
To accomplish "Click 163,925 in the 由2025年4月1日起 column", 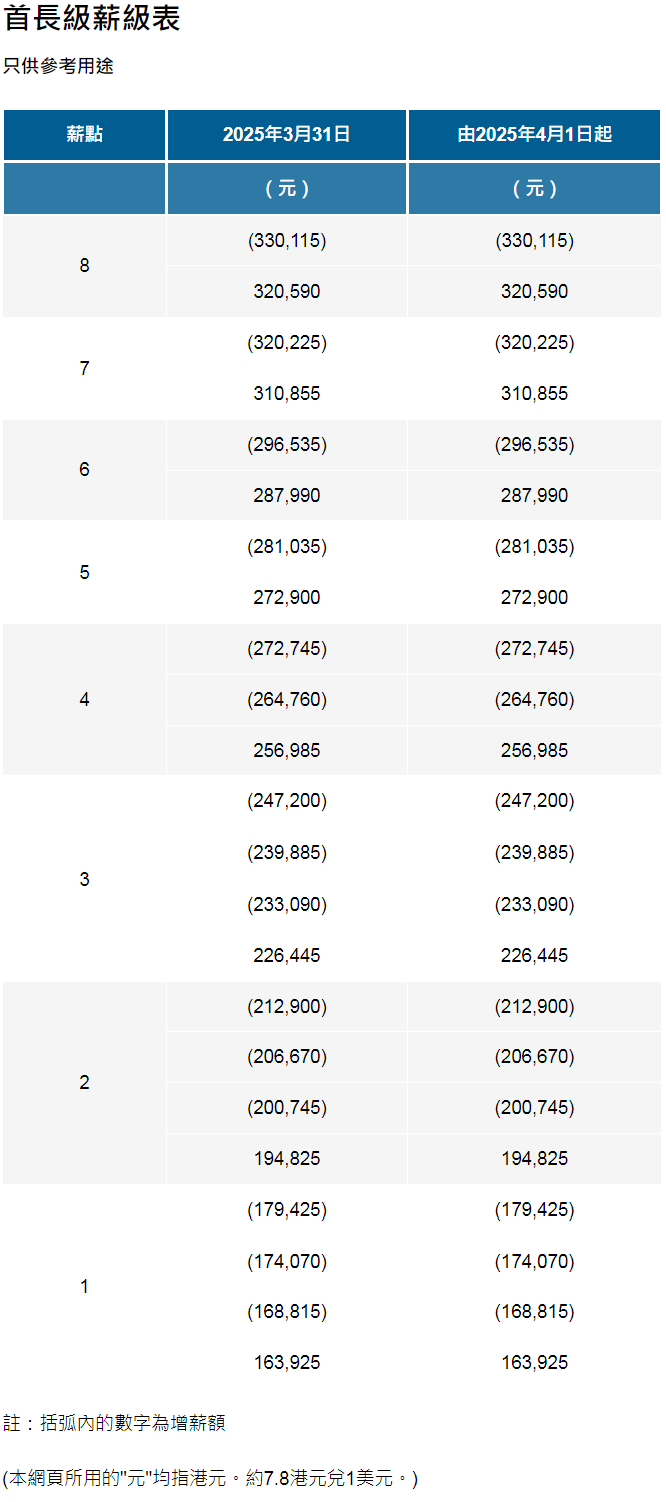I will coord(535,1363).
